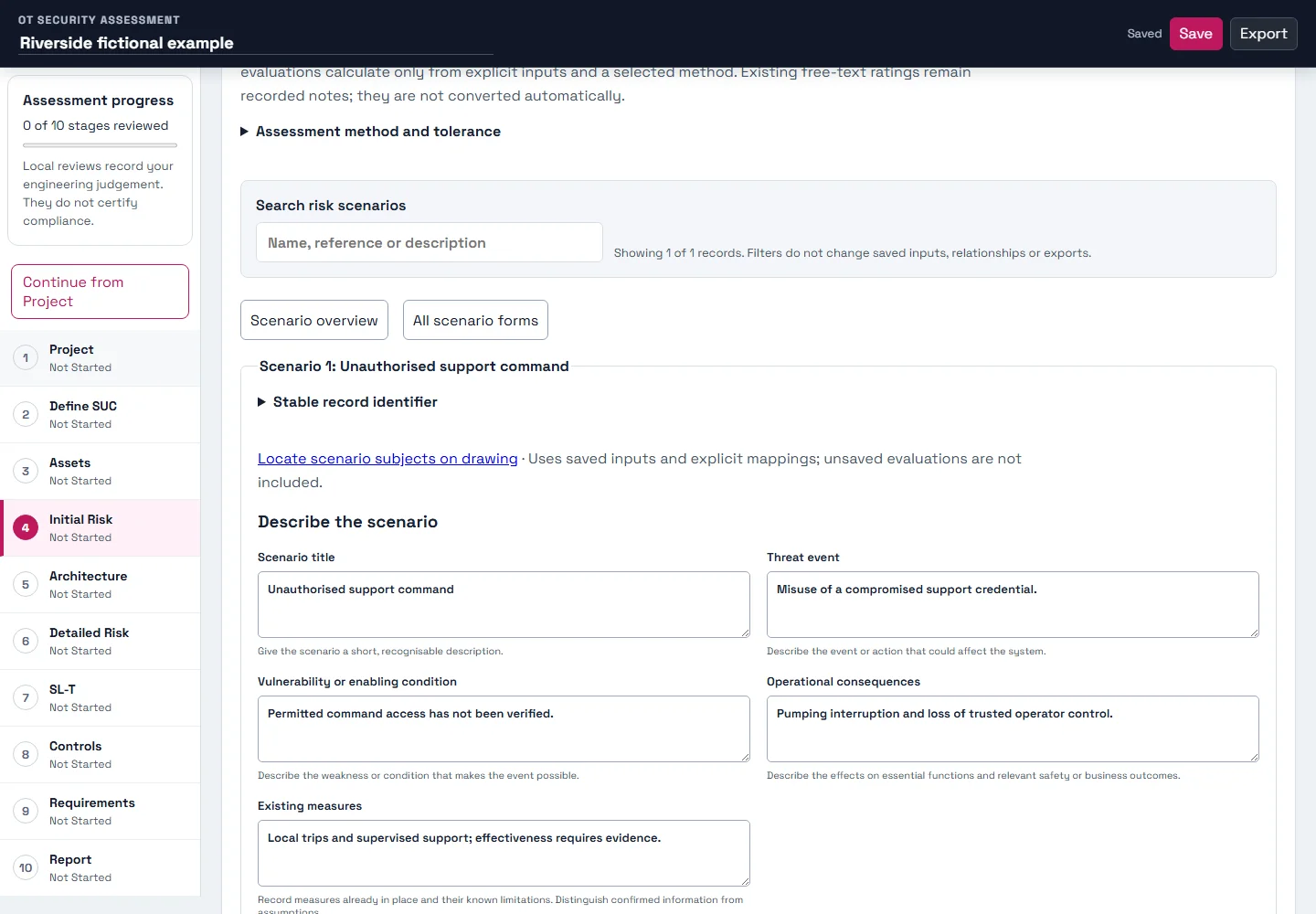Click the stage 1 Project number badge
Image resolution: width=1316 pixels, height=914 pixels.
[x=26, y=358]
